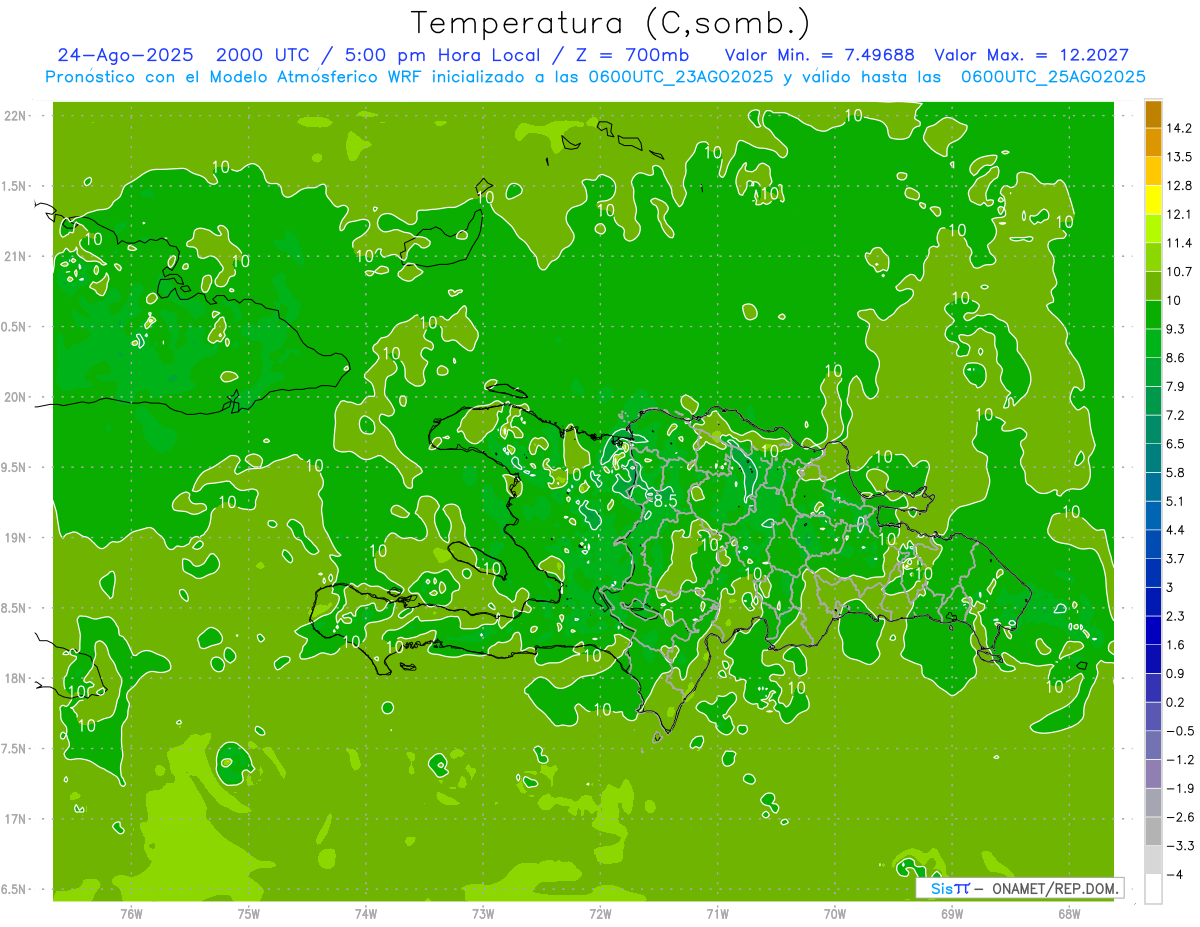This screenshot has height=927, width=1200.
Task: Click the "5:00 pm Hora Local" text
Action: [x=443, y=55]
